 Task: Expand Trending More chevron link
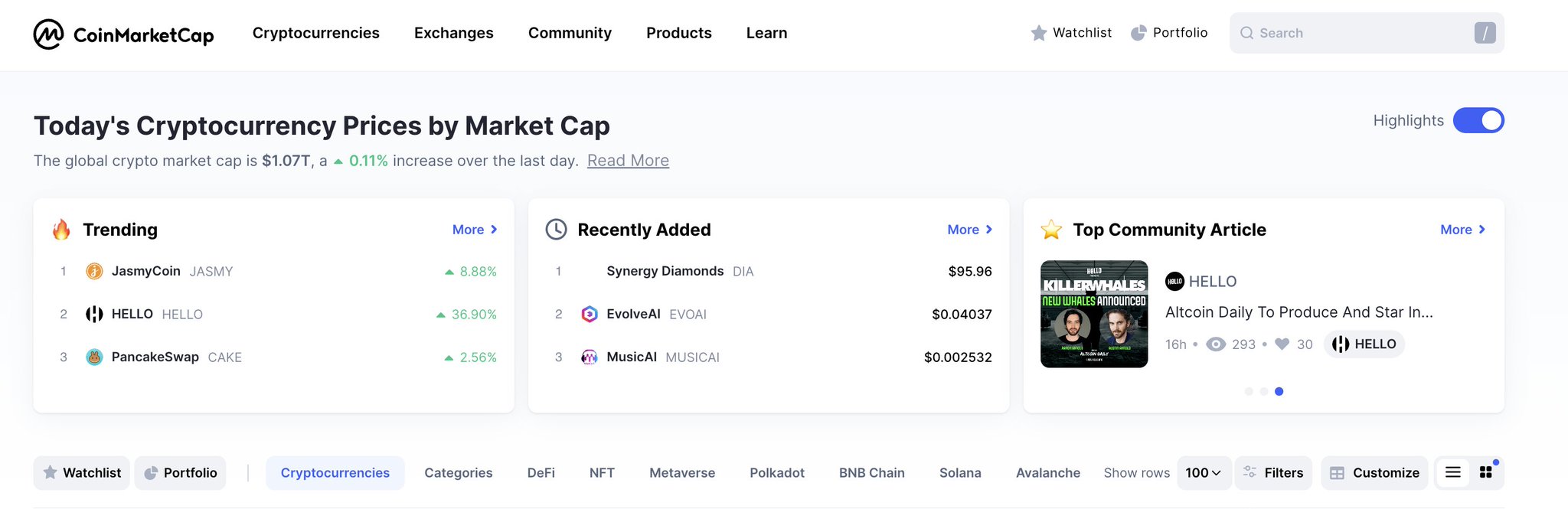coord(475,230)
